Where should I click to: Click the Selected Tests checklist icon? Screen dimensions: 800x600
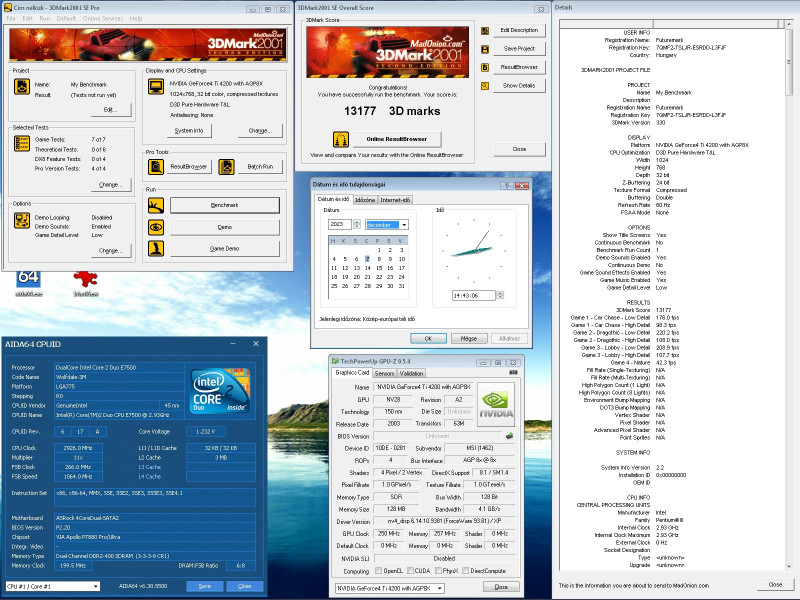[21, 144]
